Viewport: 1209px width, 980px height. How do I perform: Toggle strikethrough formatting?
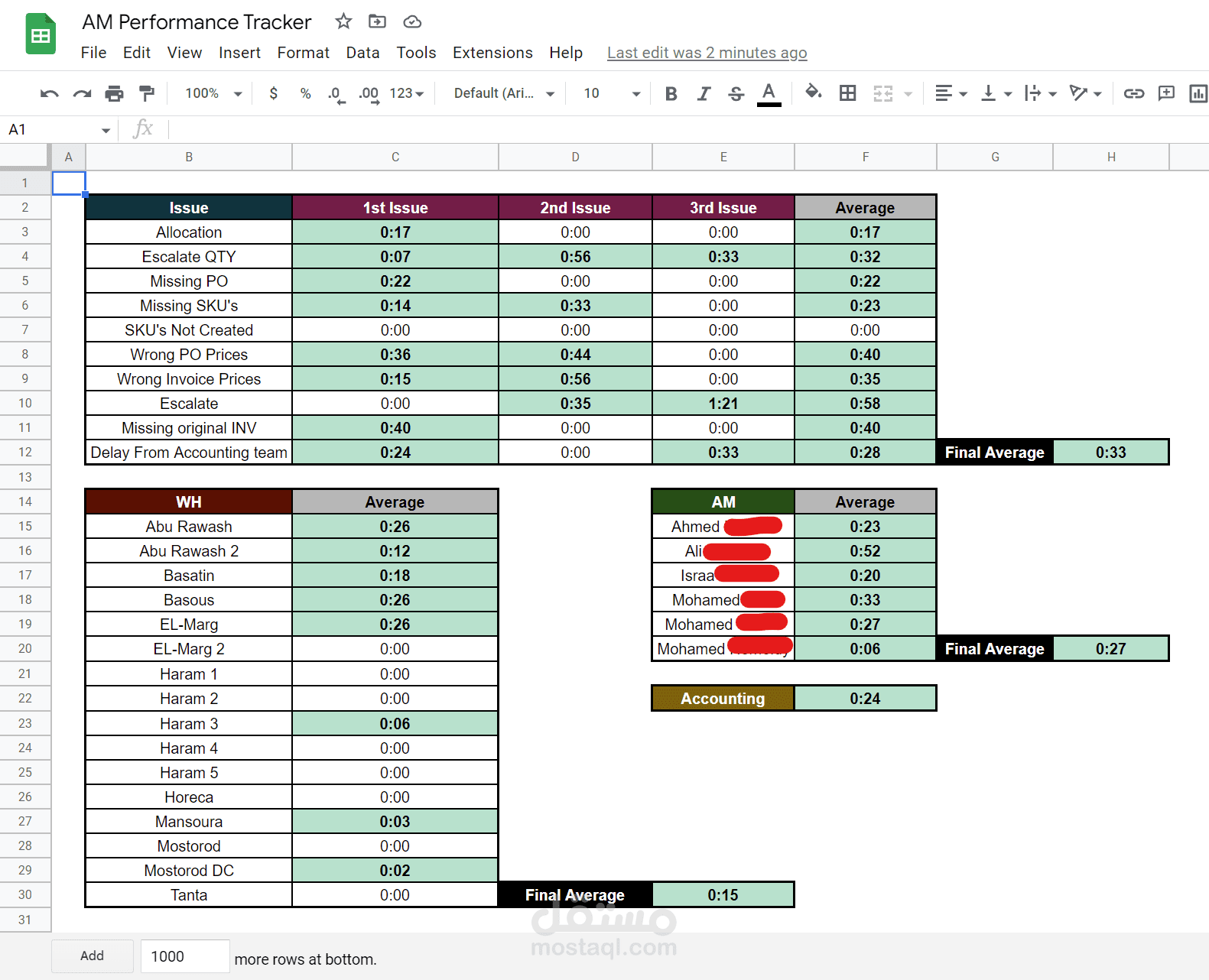(736, 93)
